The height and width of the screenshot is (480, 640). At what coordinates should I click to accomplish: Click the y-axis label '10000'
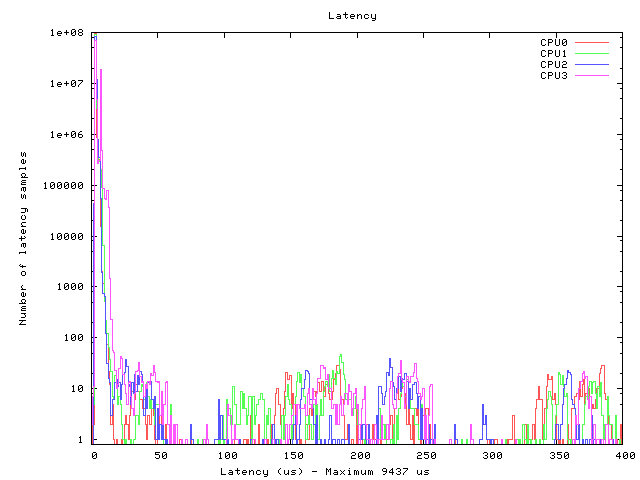pyautogui.click(x=67, y=237)
